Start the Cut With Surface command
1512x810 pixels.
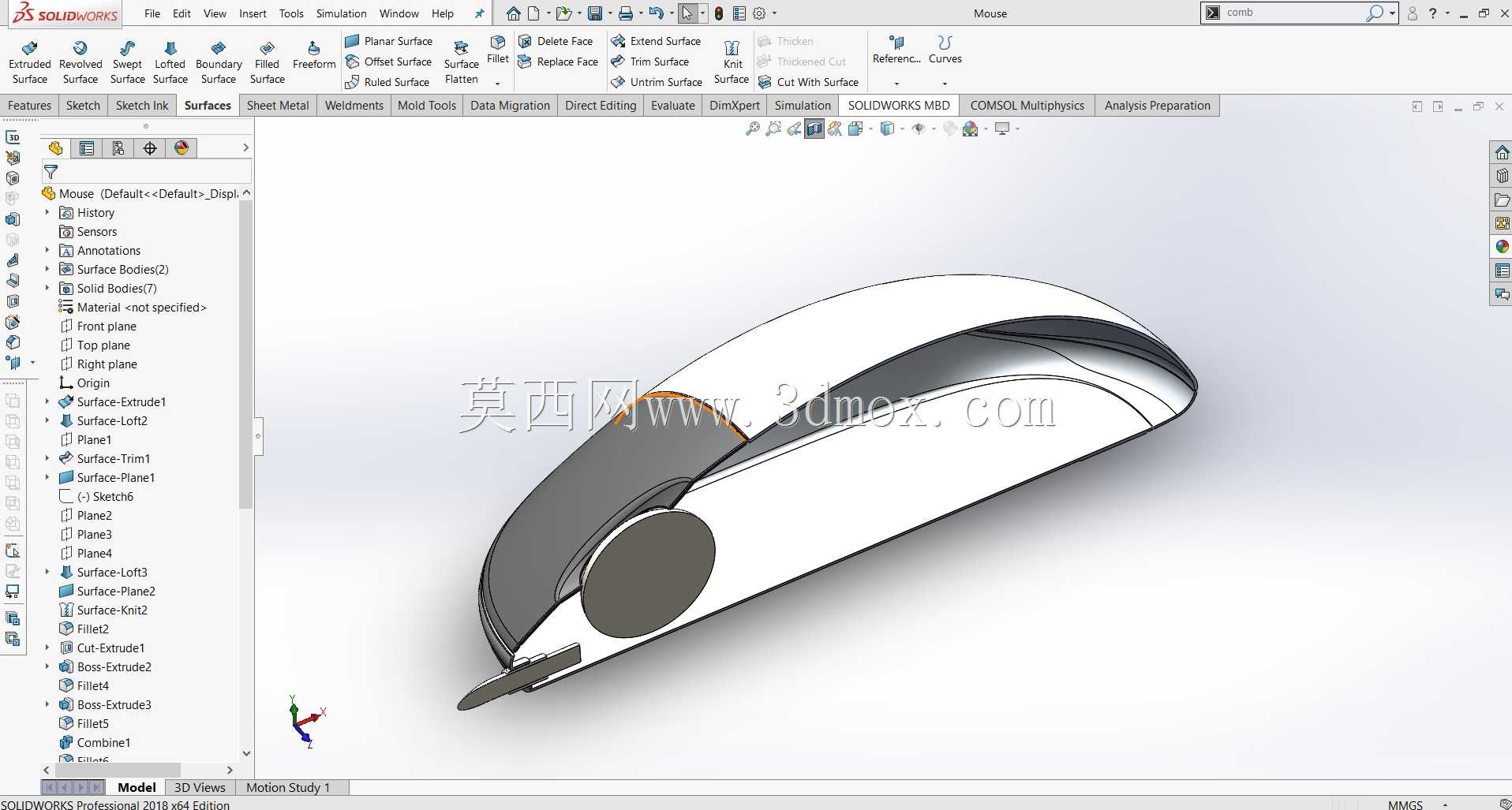pos(808,82)
